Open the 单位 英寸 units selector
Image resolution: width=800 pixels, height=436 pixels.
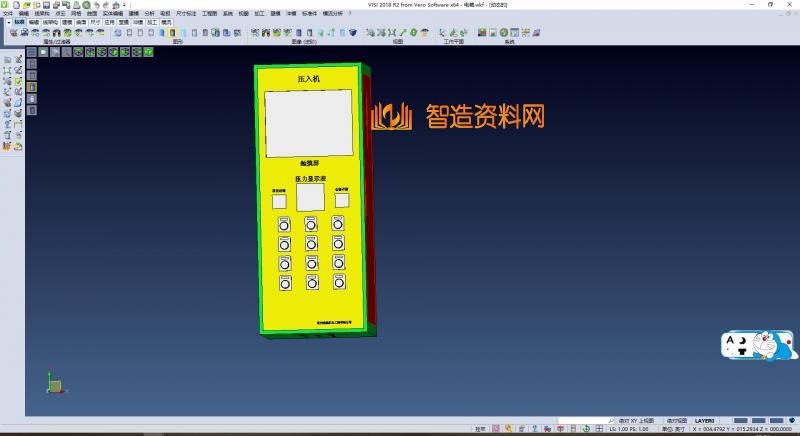673,429
